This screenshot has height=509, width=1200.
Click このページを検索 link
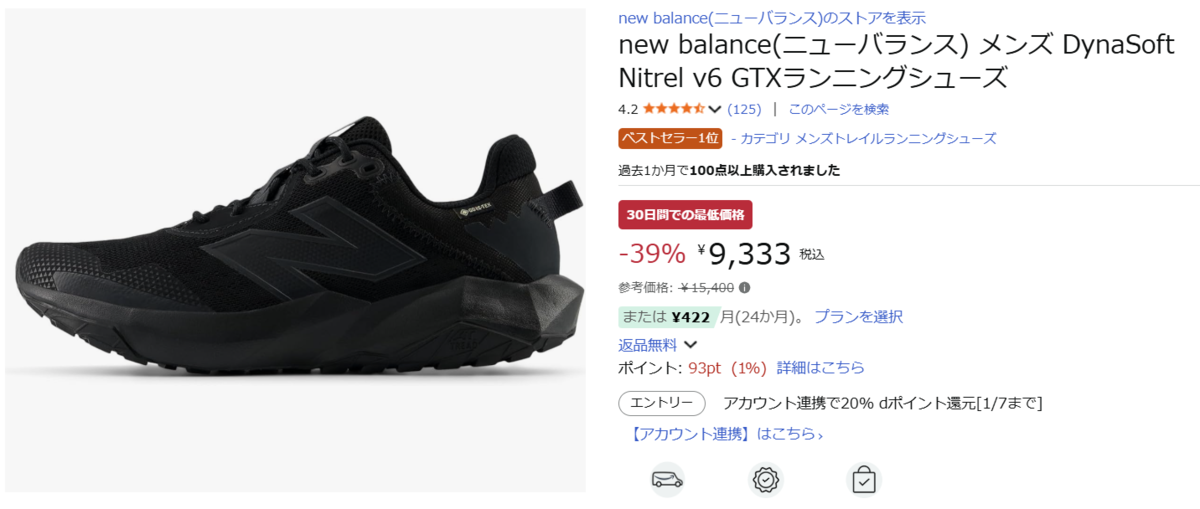(839, 109)
